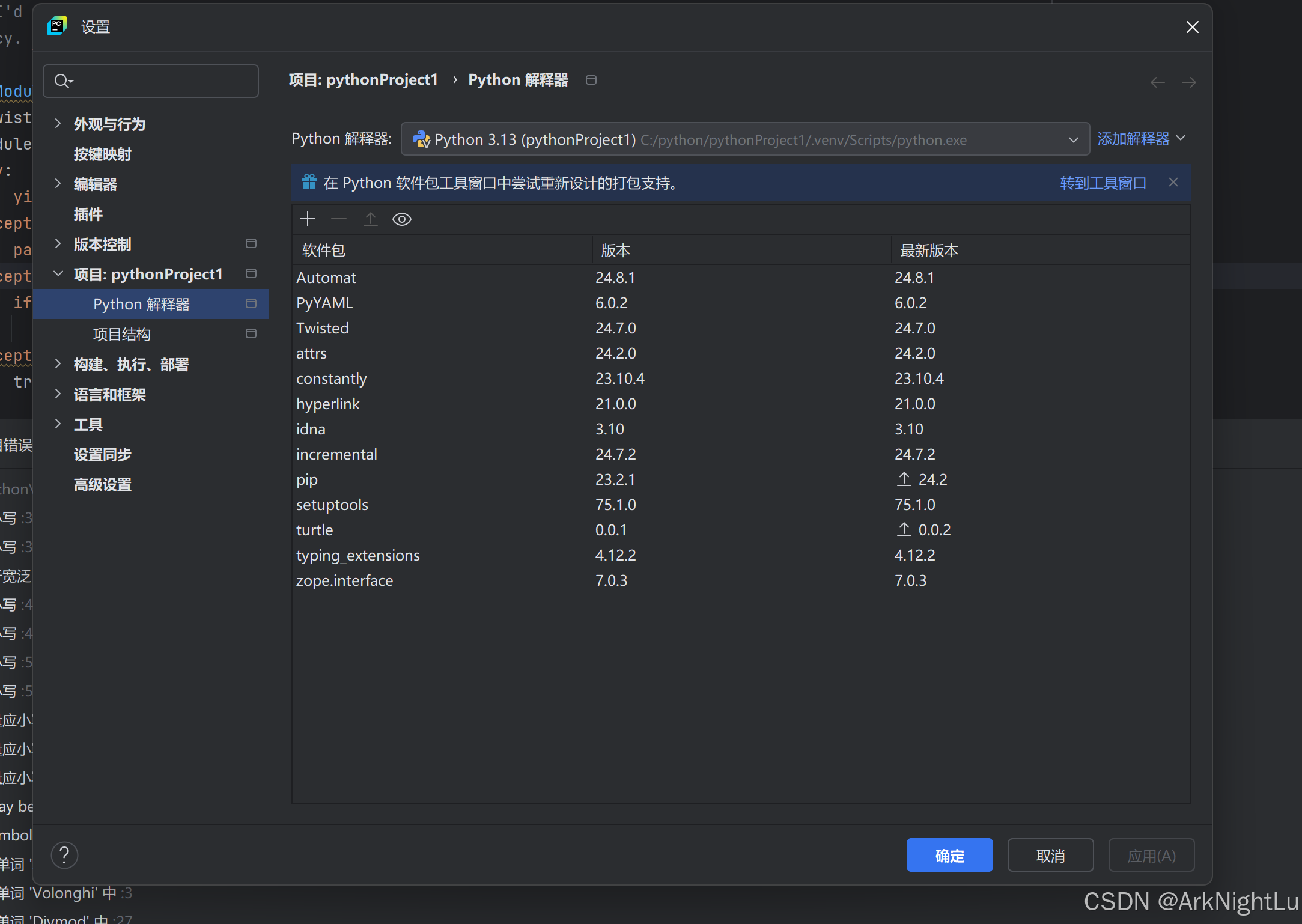Click project-level icon beside 版本控制
This screenshot has width=1302, height=924.
pyautogui.click(x=251, y=244)
